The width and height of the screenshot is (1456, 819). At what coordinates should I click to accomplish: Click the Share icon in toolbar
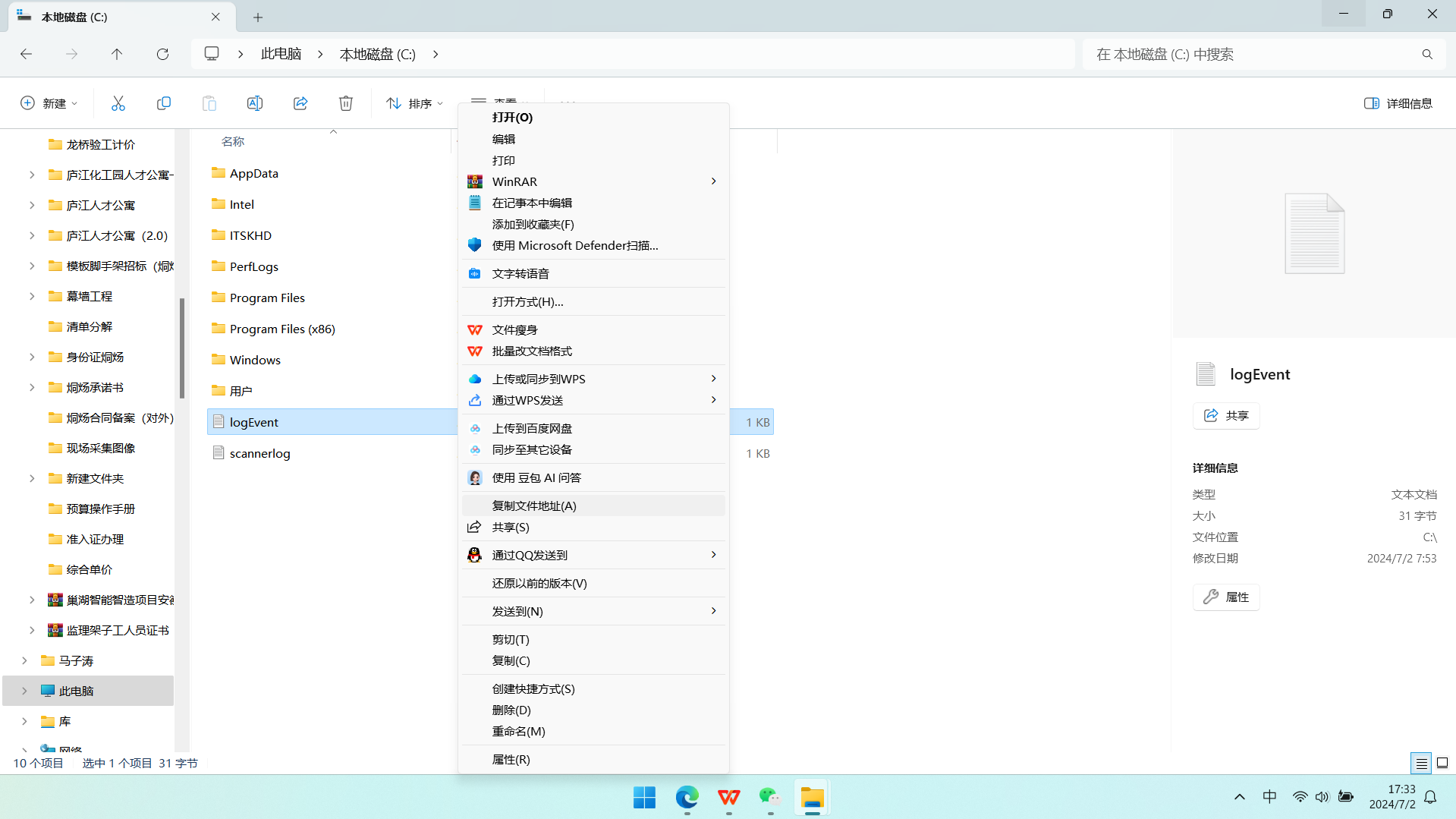[300, 103]
